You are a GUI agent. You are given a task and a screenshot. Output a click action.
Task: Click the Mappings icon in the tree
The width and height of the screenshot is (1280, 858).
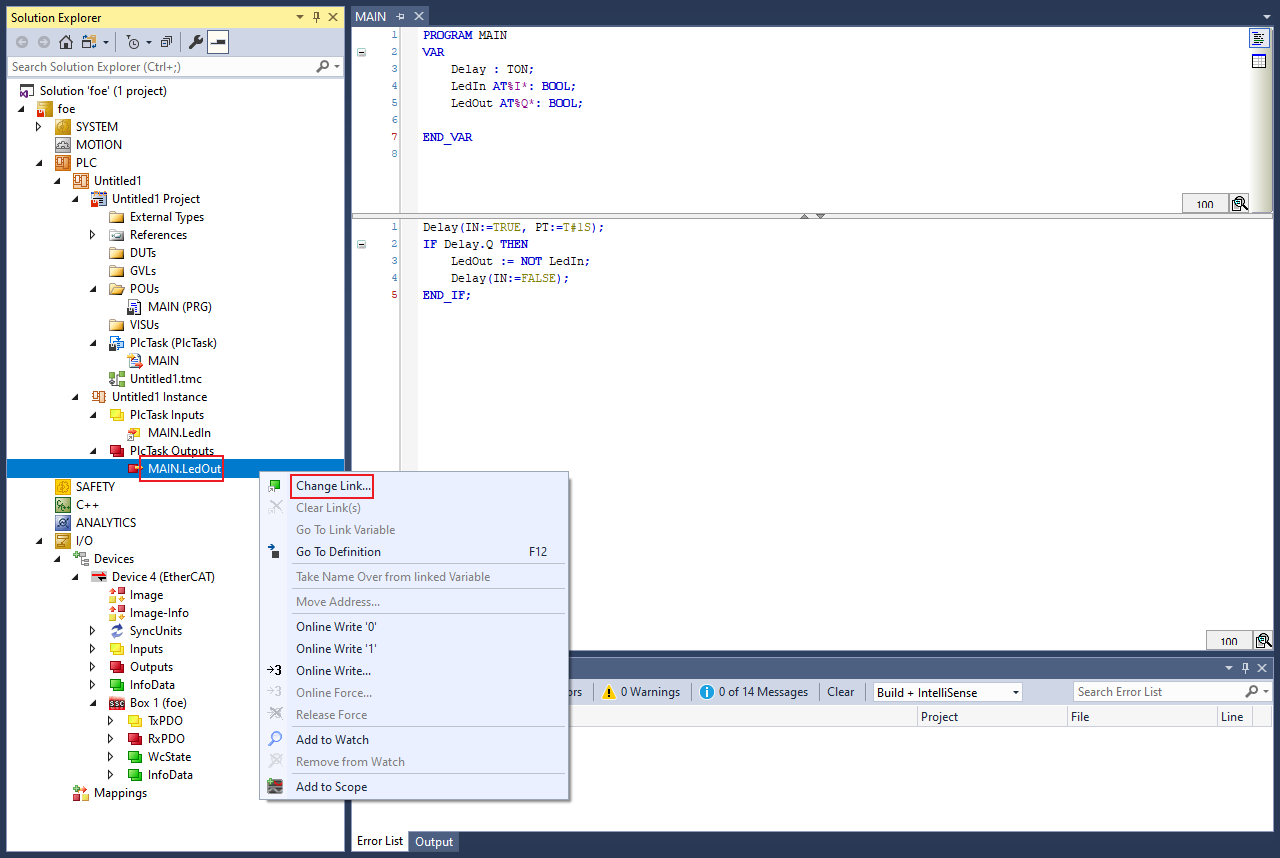pos(81,793)
